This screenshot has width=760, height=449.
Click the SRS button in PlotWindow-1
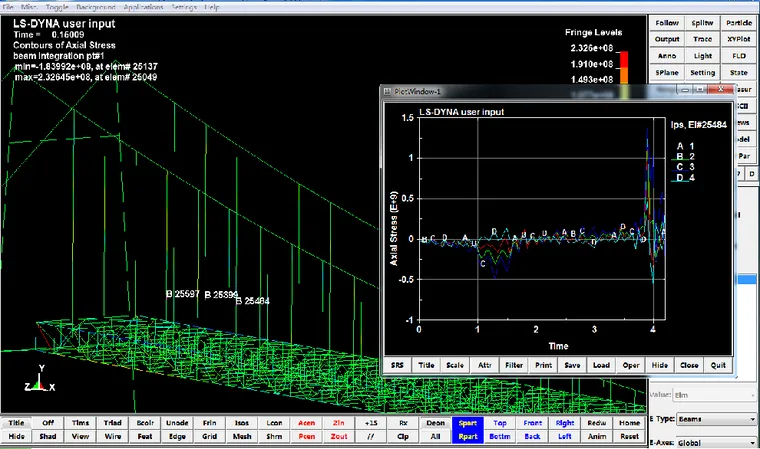click(x=397, y=365)
